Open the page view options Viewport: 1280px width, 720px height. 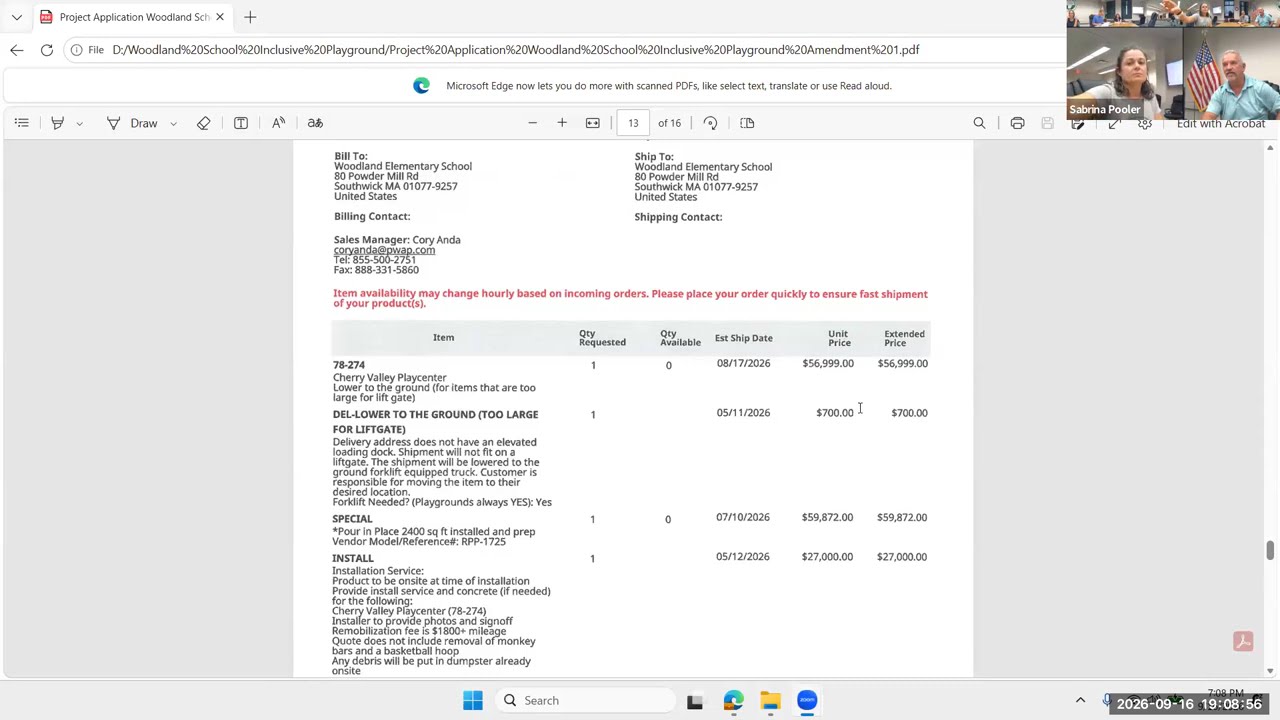pos(747,123)
